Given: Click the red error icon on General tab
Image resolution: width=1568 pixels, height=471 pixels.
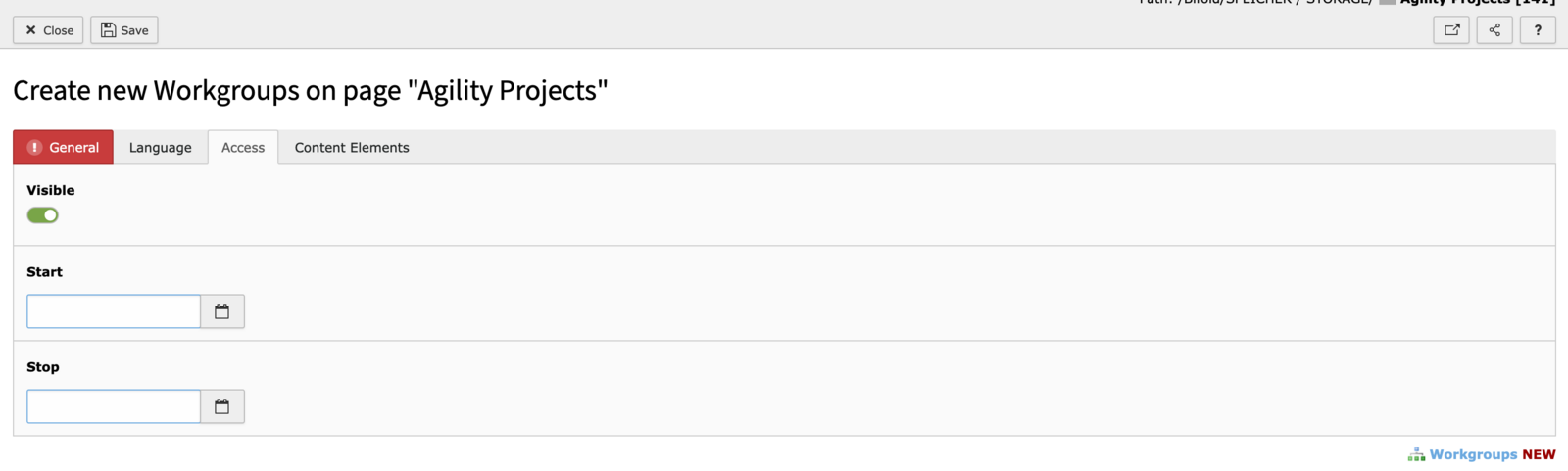Looking at the screenshot, I should coord(34,147).
